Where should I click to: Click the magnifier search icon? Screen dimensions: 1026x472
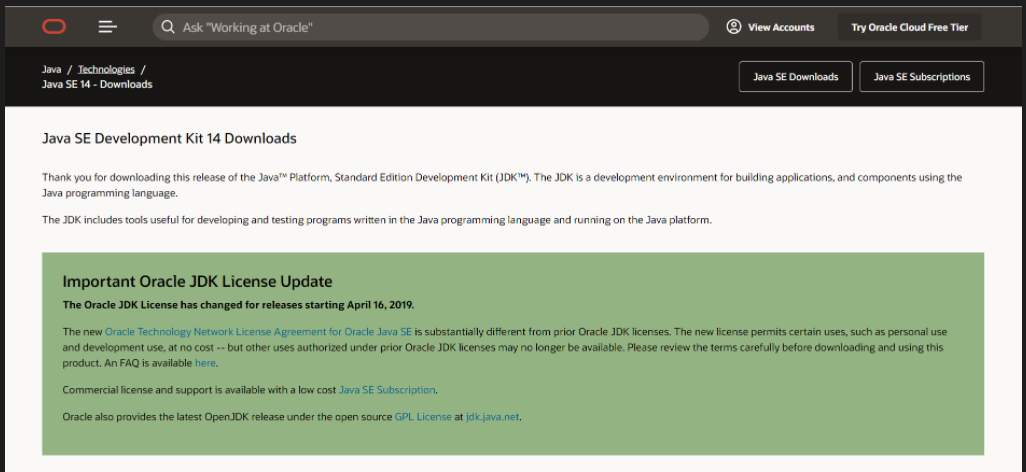pos(168,27)
